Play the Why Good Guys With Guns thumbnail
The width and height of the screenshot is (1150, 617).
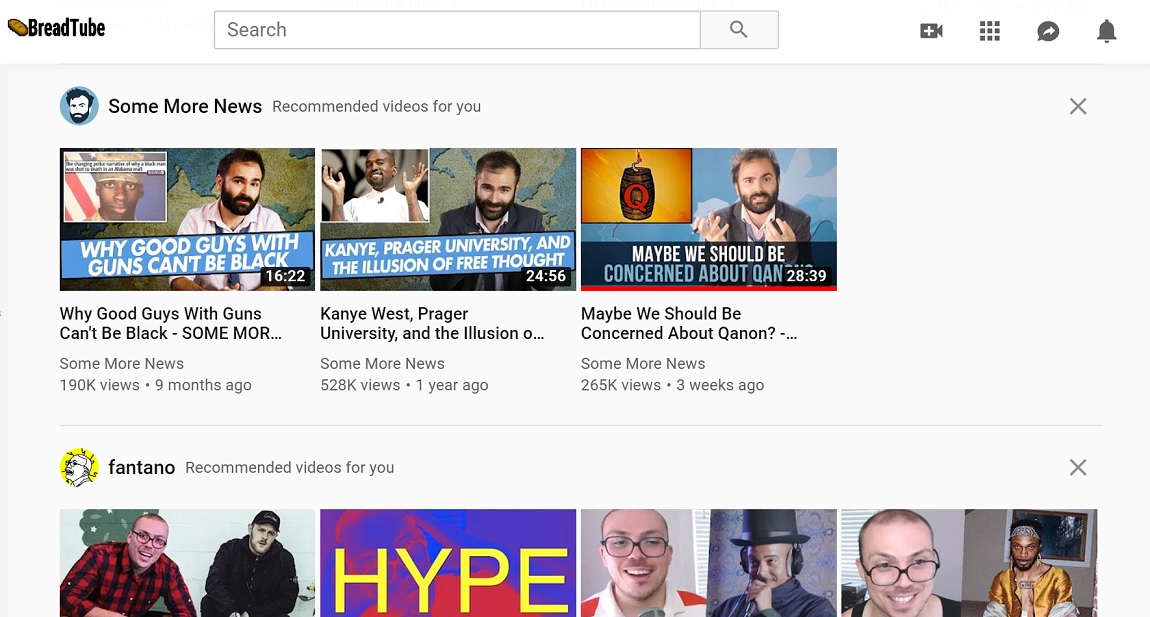187,219
